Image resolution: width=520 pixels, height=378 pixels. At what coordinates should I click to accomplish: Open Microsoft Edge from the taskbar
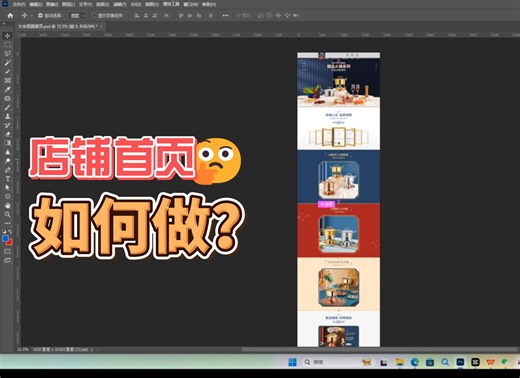click(415, 362)
